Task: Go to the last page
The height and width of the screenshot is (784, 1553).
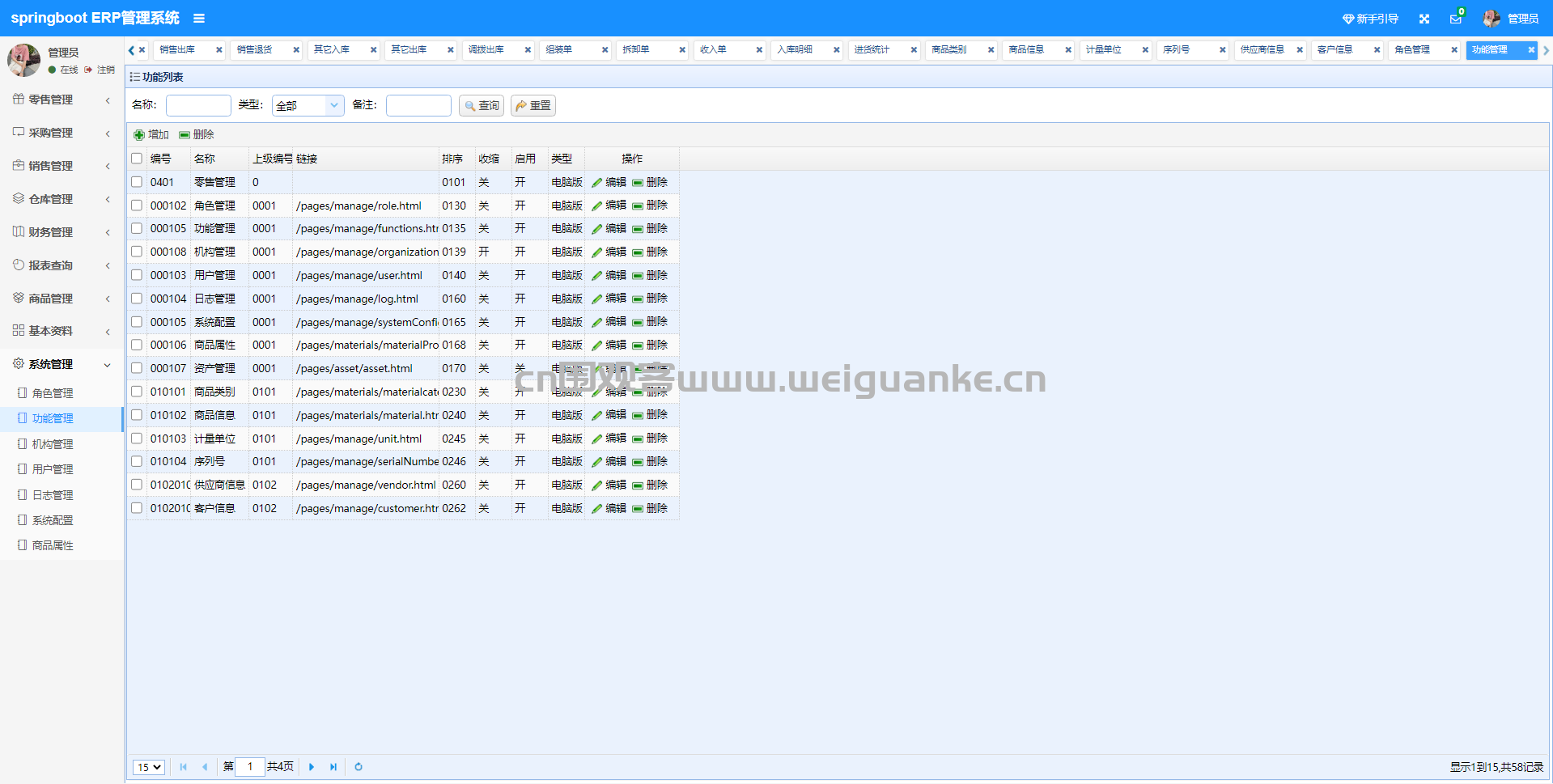Action: point(333,767)
